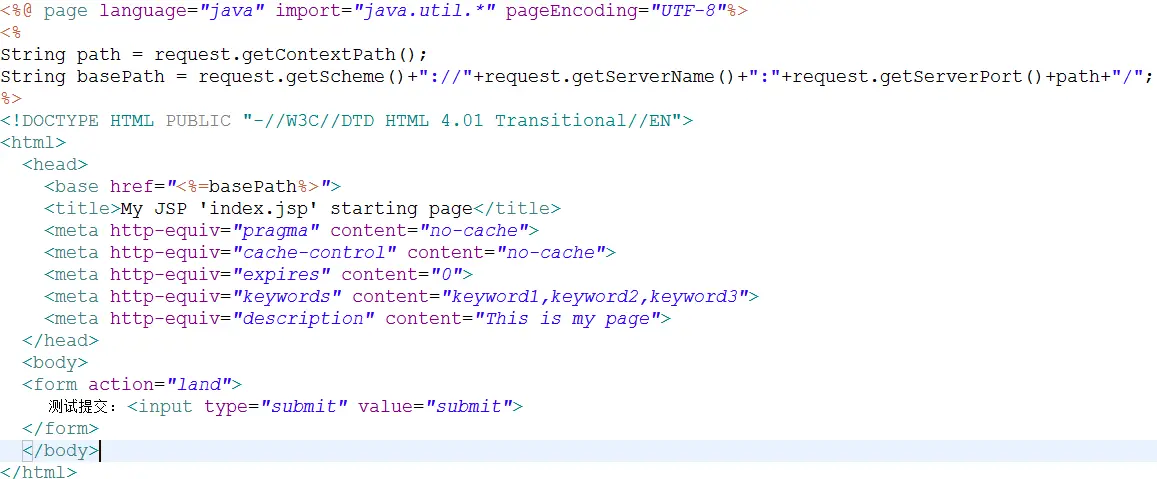This screenshot has width=1157, height=479.
Task: Click the "keyword1,keyword2,keyword3" content value
Action: 595,297
